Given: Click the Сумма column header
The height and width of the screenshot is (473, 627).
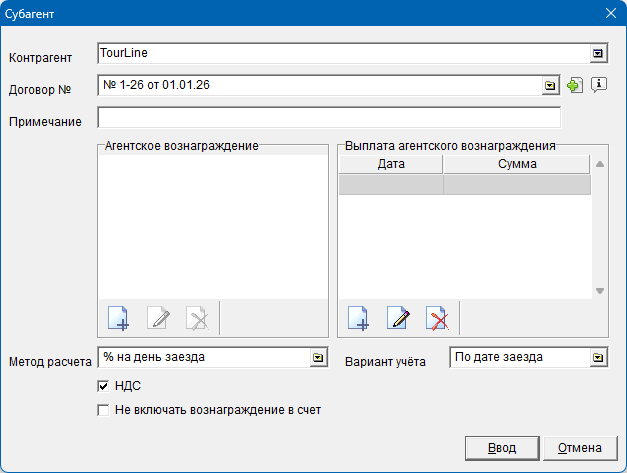Looking at the screenshot, I should click(x=517, y=164).
